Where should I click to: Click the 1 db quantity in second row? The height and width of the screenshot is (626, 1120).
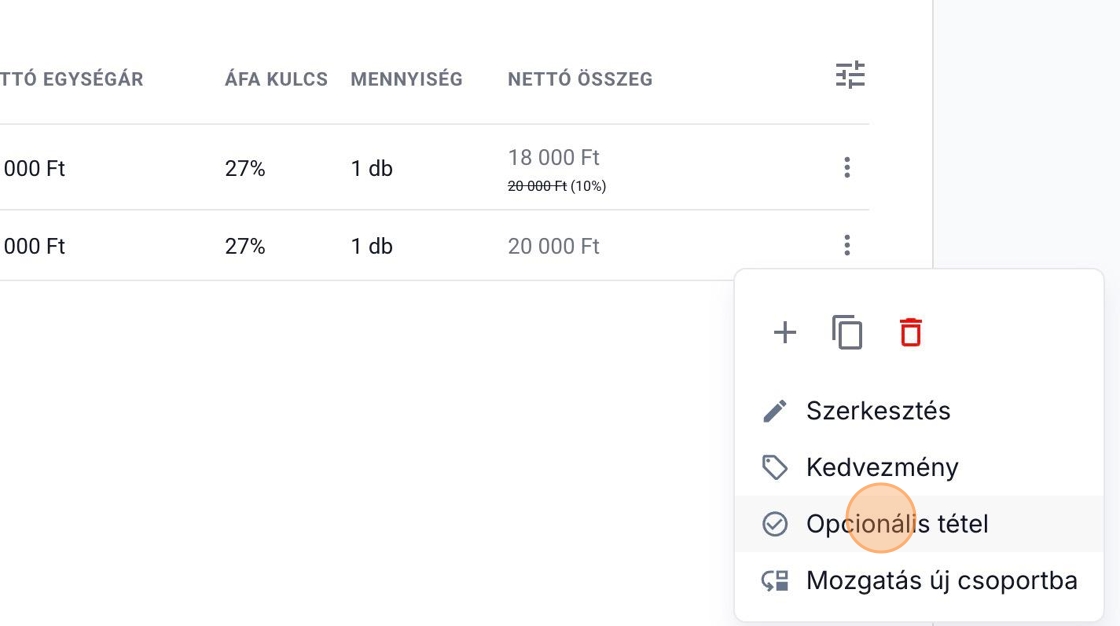(x=371, y=246)
